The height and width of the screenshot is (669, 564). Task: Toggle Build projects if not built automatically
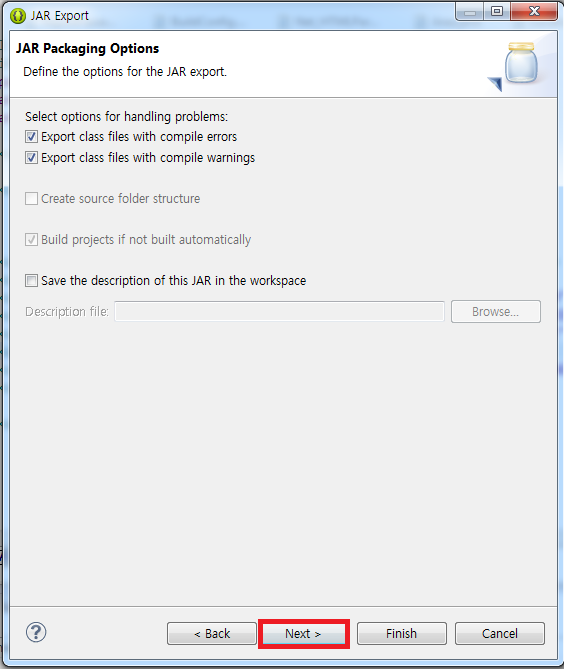point(31,239)
